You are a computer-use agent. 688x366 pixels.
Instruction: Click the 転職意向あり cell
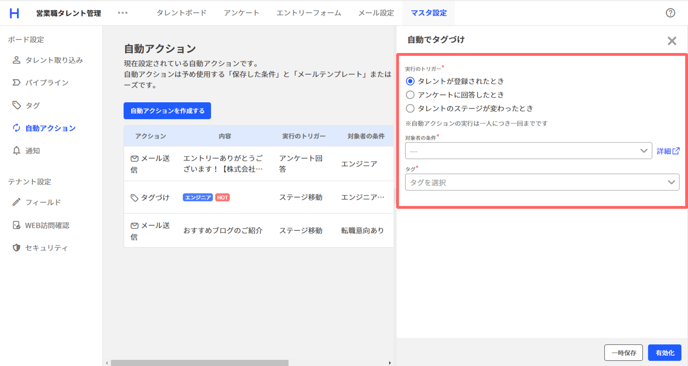pyautogui.click(x=362, y=230)
